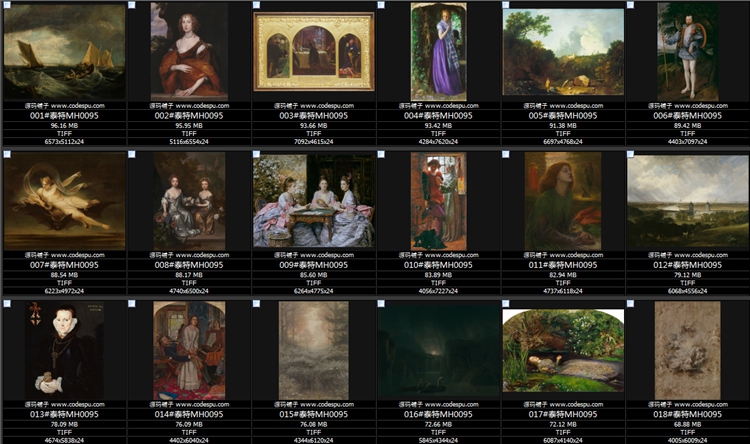Click the dimensions 4284x7620x24
The image size is (750, 444).
click(x=439, y=142)
